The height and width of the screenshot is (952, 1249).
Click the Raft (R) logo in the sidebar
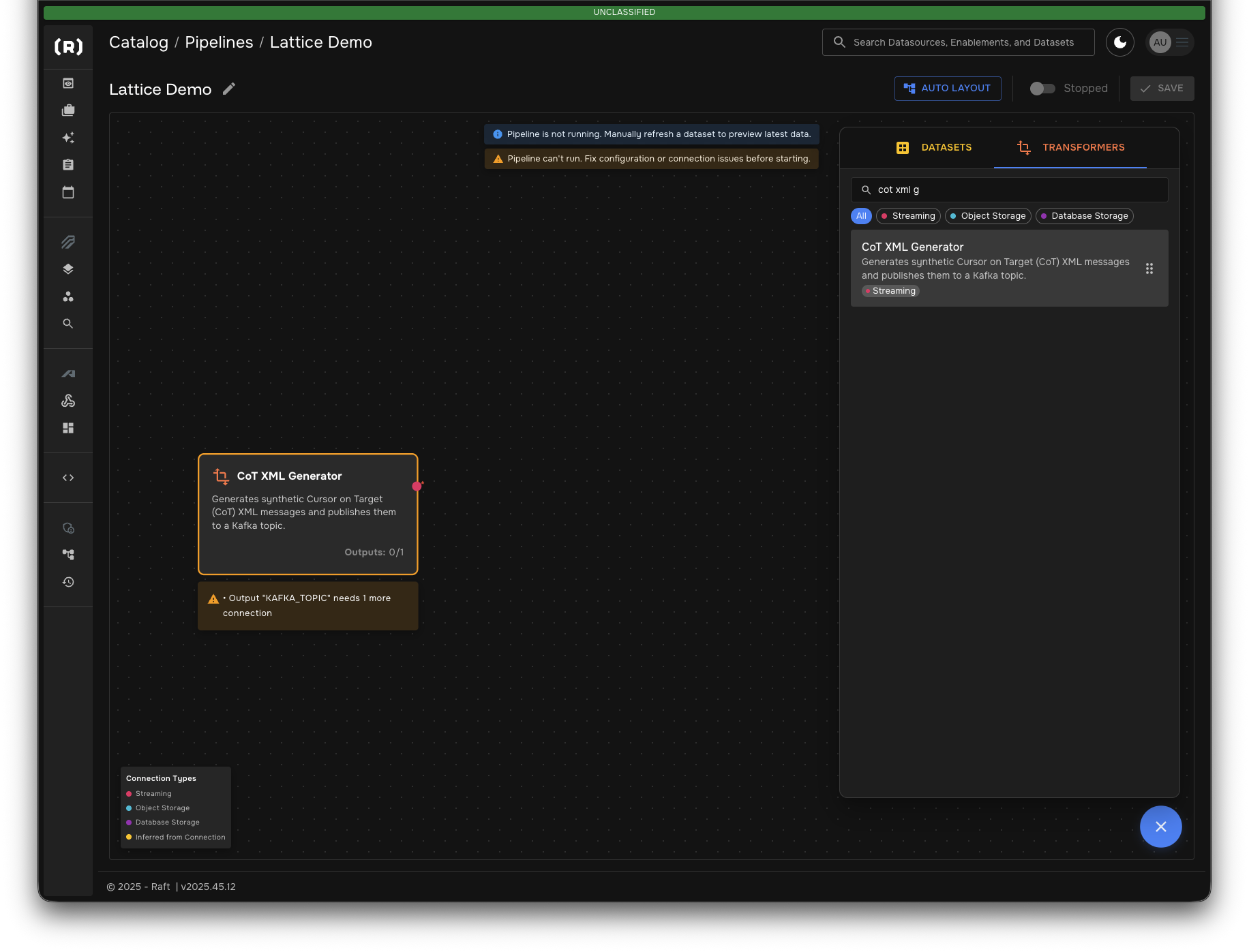point(68,46)
